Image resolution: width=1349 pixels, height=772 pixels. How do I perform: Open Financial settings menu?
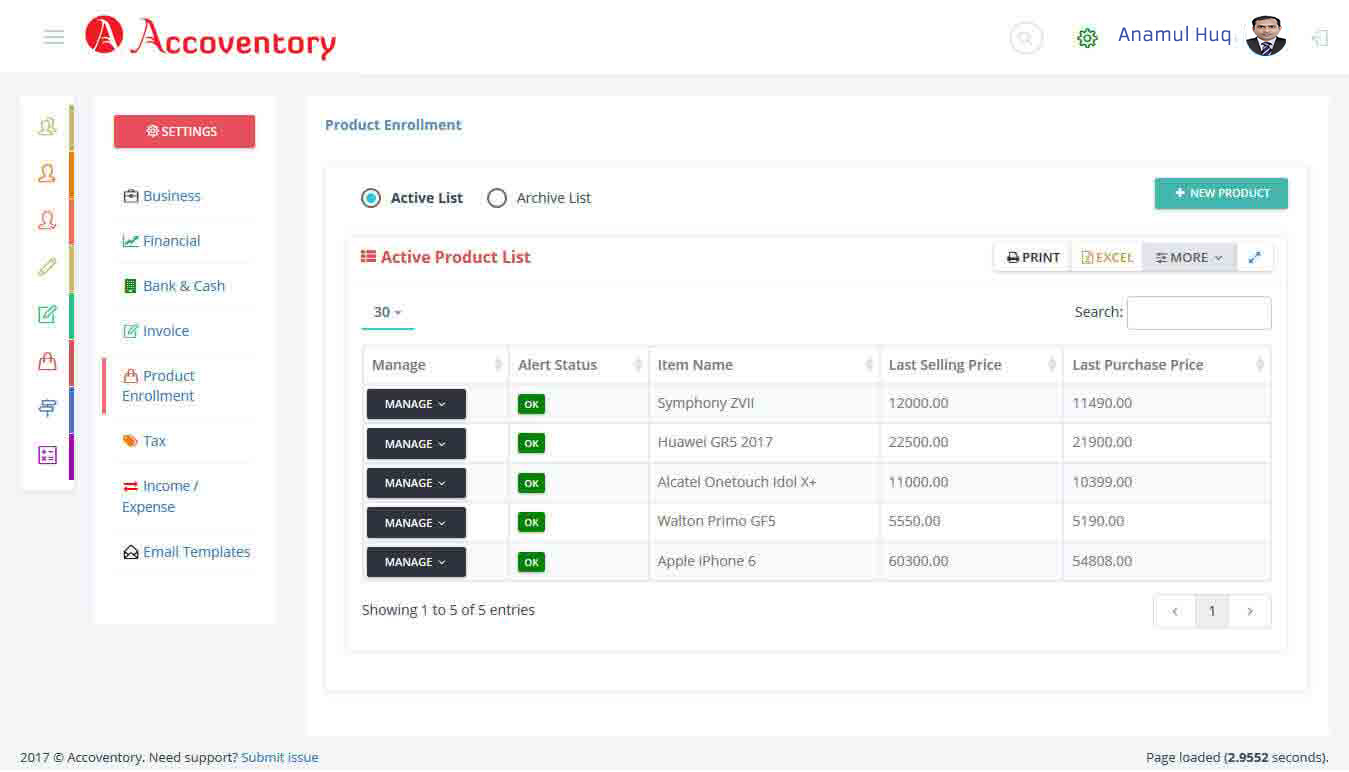tap(161, 241)
